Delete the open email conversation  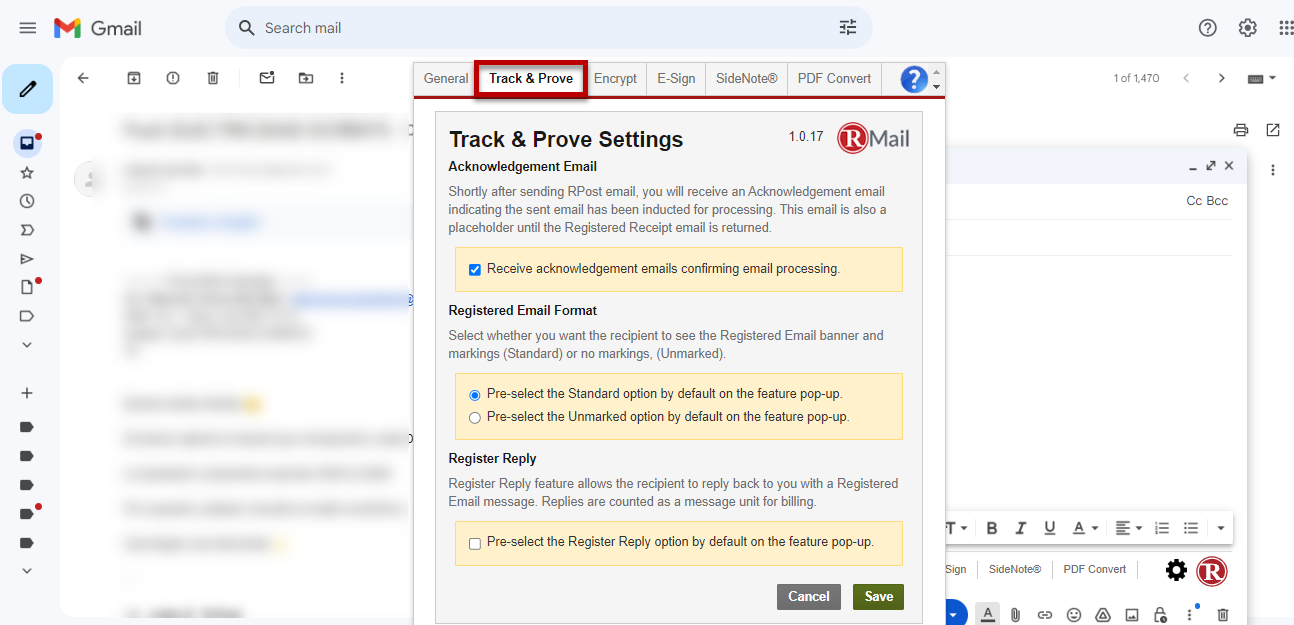pos(213,78)
